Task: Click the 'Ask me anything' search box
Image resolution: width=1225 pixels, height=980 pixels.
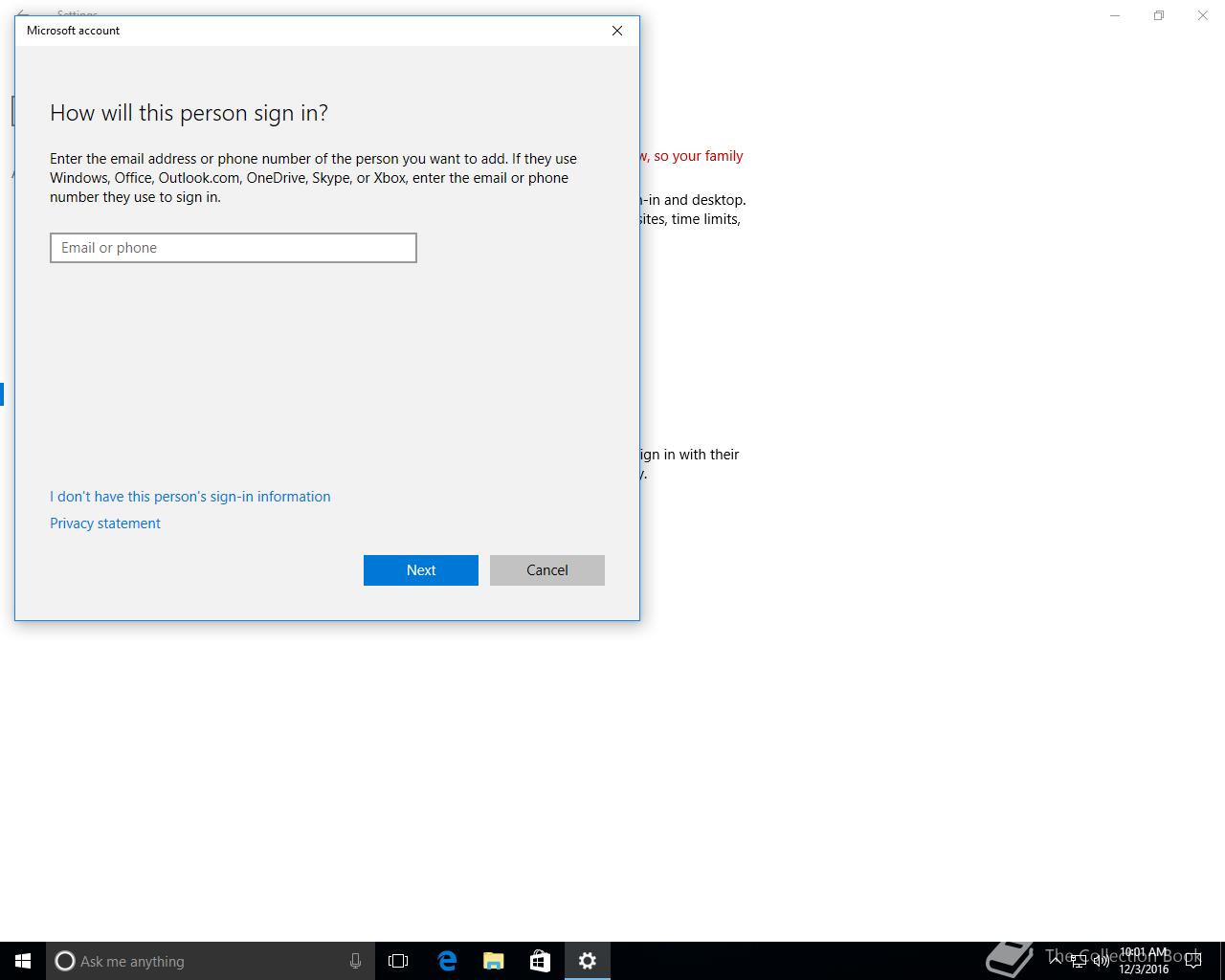Action: (x=209, y=961)
